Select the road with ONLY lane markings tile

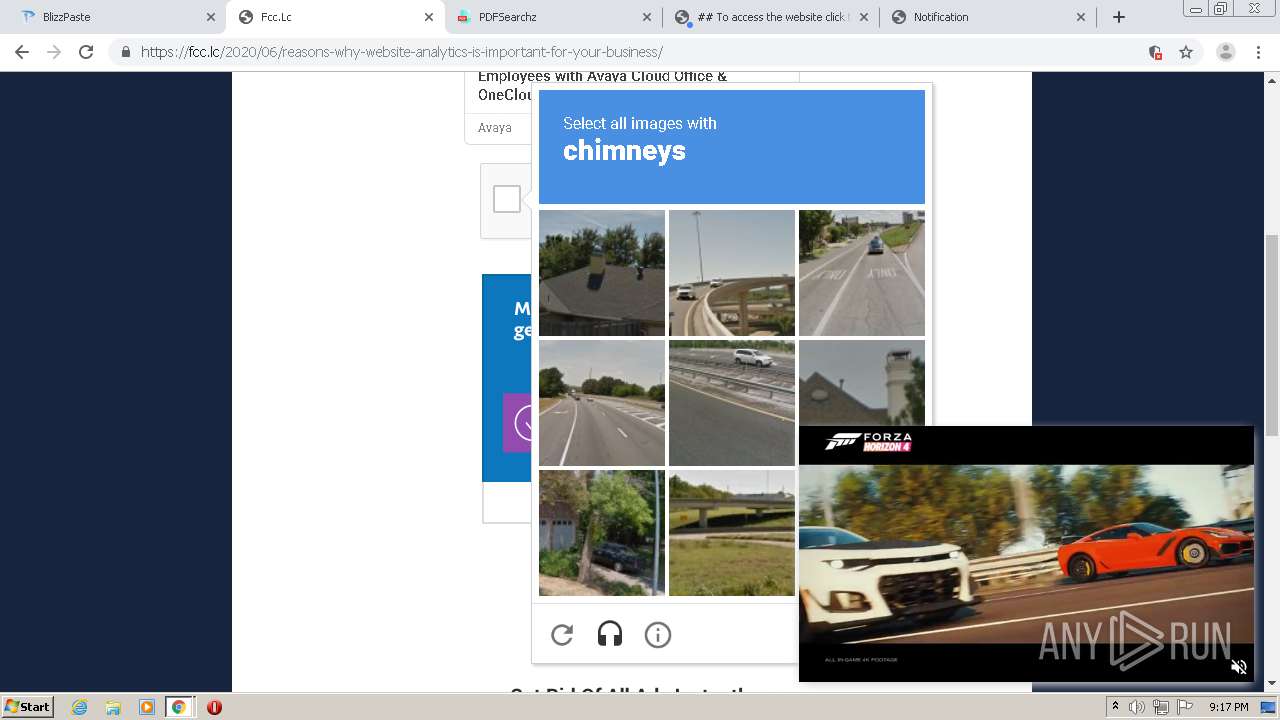[x=862, y=273]
